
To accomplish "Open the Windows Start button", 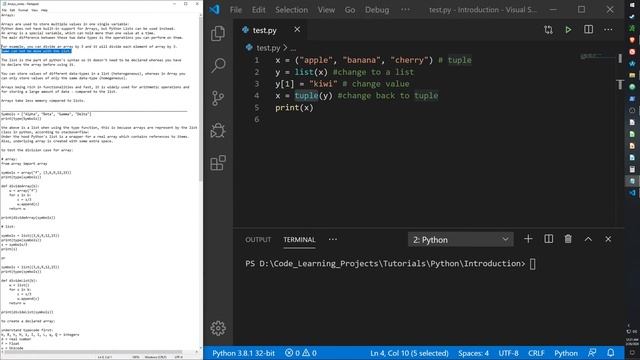I will (632, 5).
